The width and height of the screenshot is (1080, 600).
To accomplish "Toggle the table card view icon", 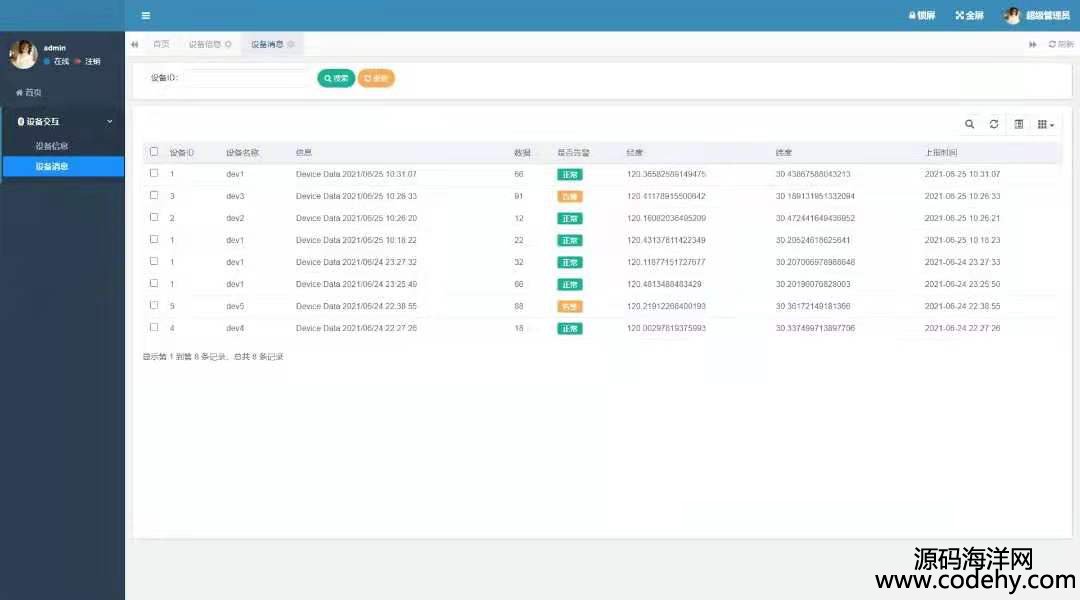I will pos(1019,124).
